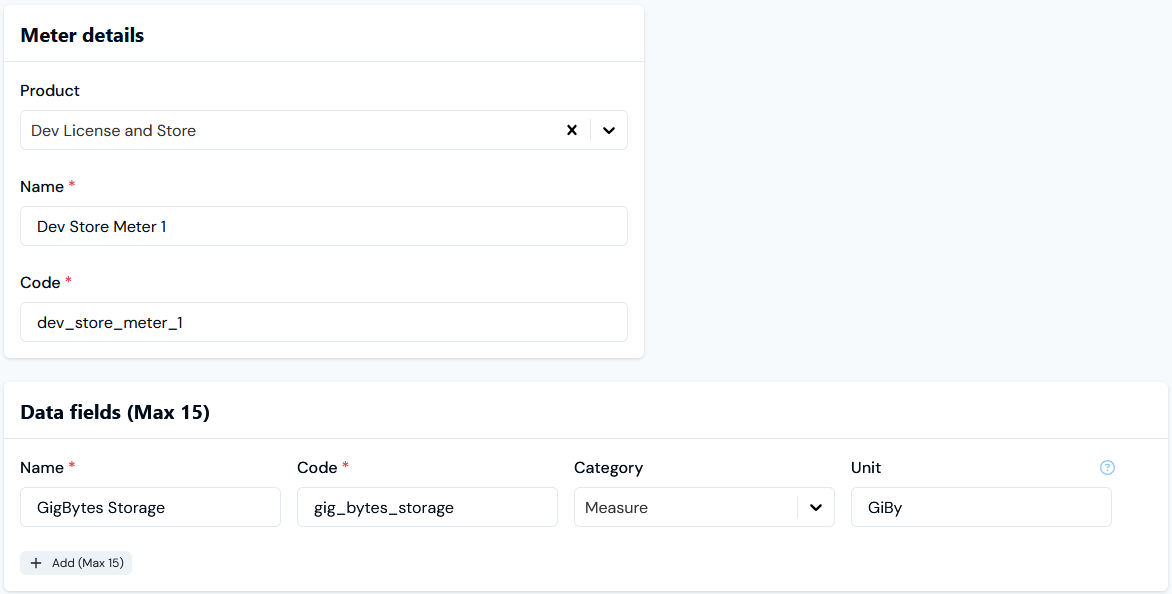The width and height of the screenshot is (1172, 594).
Task: Click the Code label in Data fields
Action: coord(318,467)
